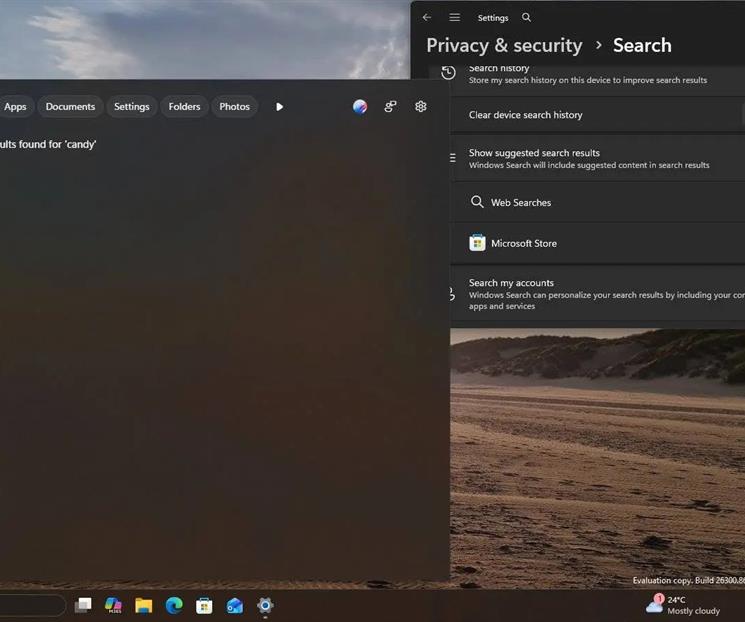The width and height of the screenshot is (745, 622).
Task: Open the Search my accounts setting
Action: (598, 294)
